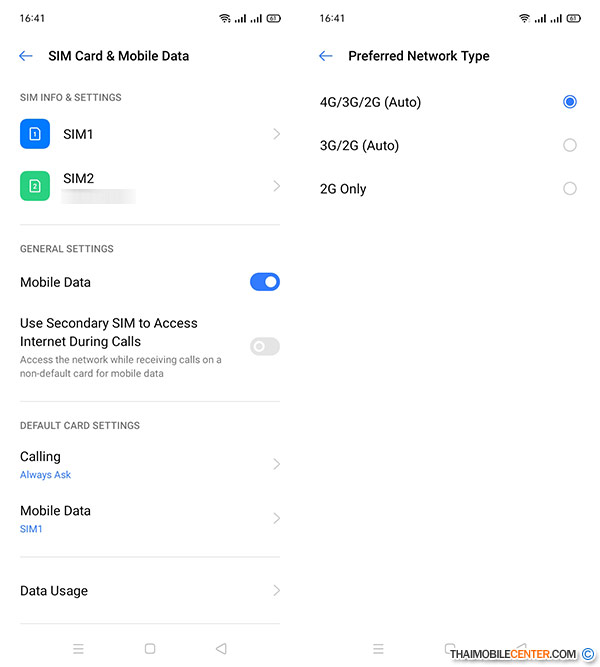Go back from SIM Card & Mobile Data
Screen dimensions: 600x667
[x=26, y=56]
